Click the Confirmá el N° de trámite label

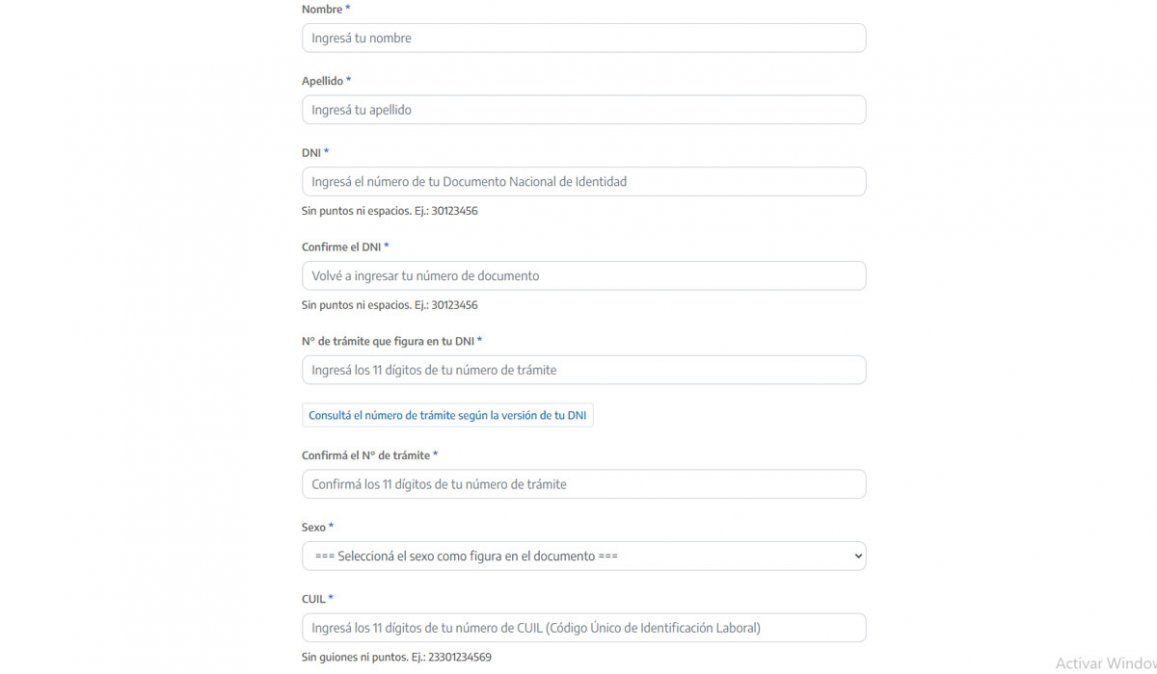(366, 455)
